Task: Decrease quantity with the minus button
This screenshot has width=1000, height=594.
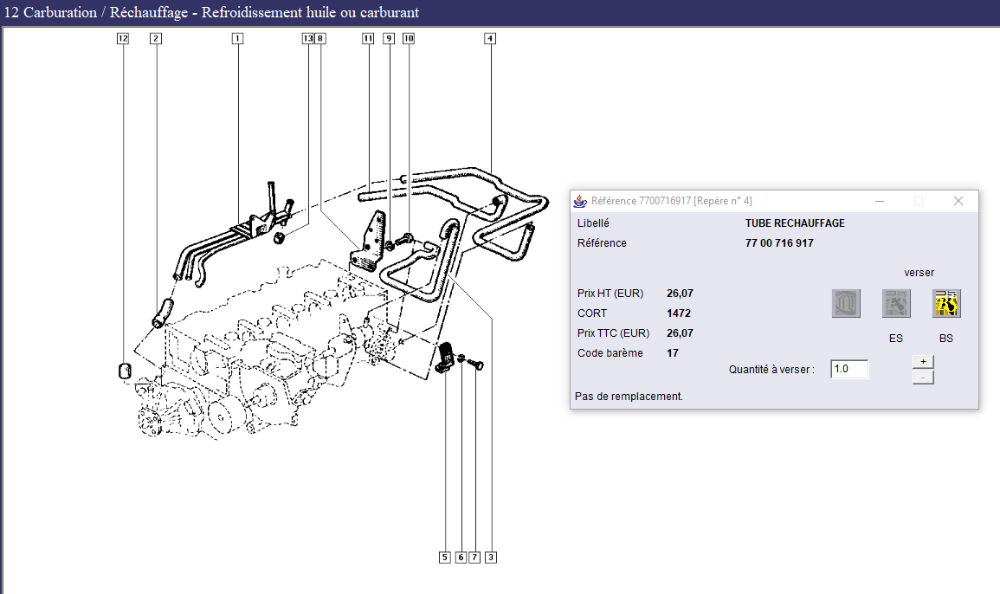Action: (923, 377)
